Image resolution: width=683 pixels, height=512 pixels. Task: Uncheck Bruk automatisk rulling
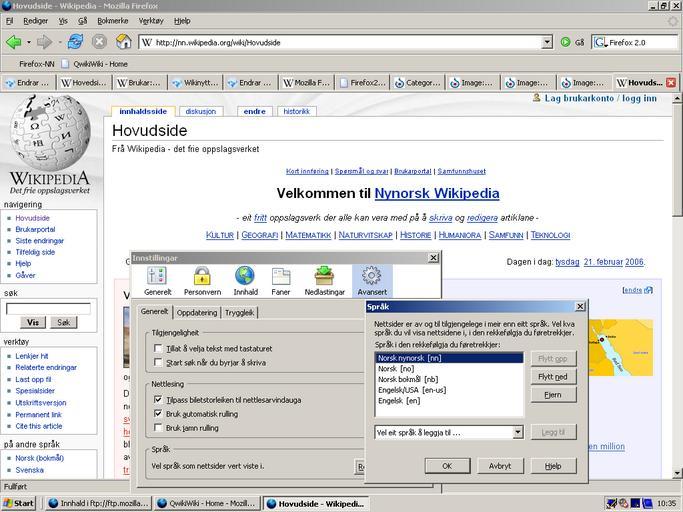[158, 414]
